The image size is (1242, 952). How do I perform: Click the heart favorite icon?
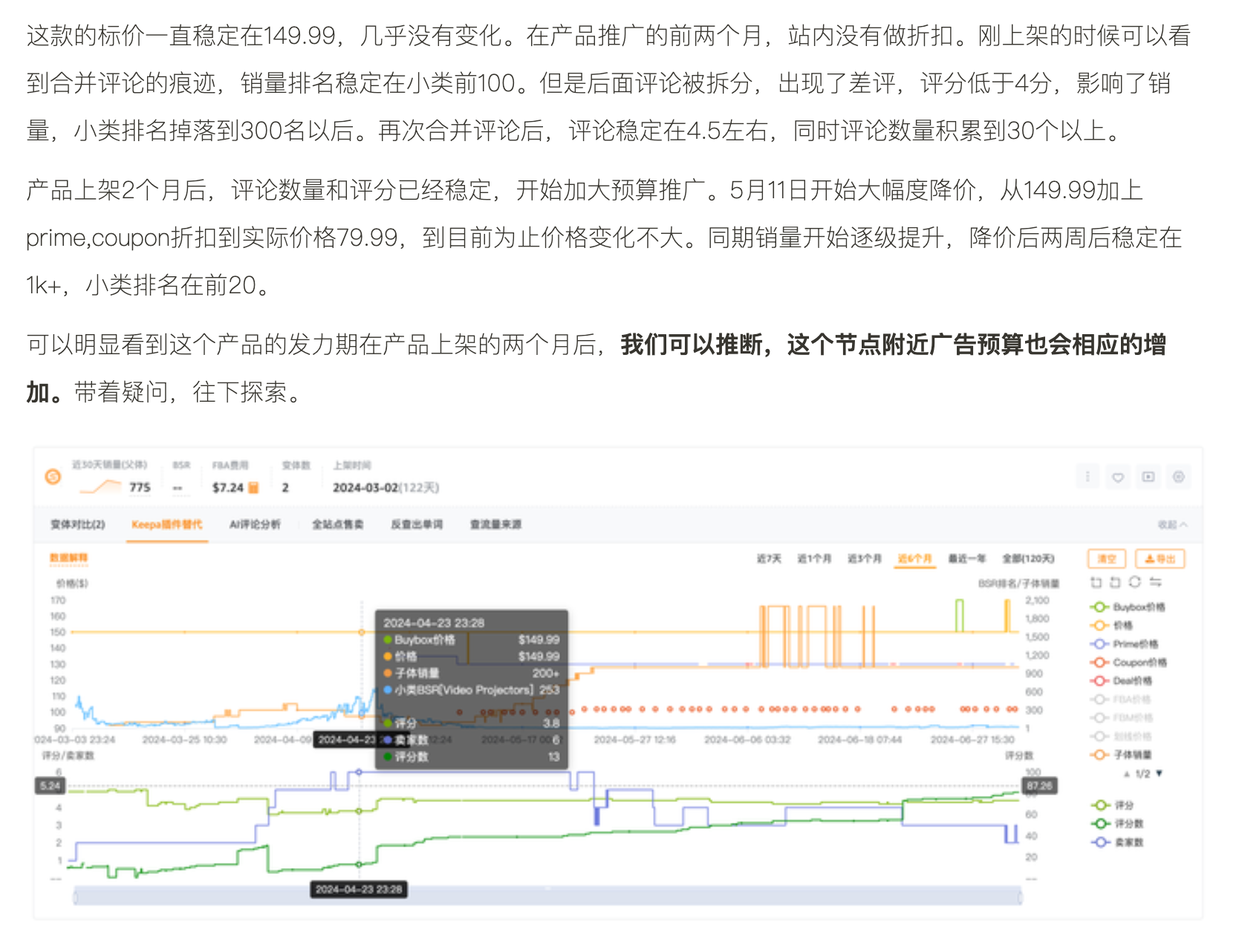pos(1118,477)
